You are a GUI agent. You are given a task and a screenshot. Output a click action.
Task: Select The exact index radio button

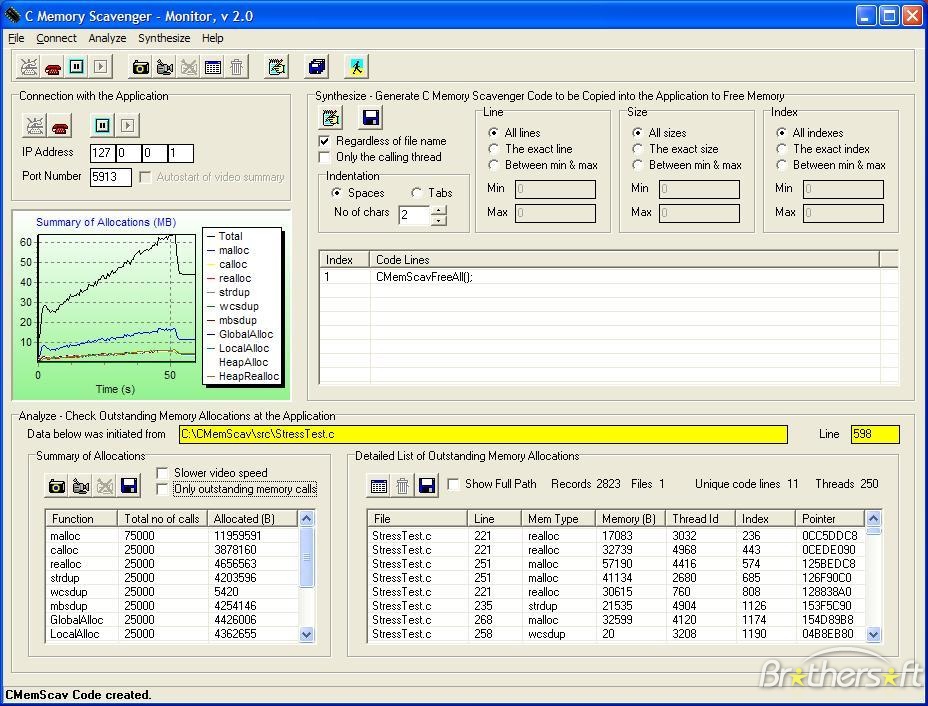(x=781, y=149)
